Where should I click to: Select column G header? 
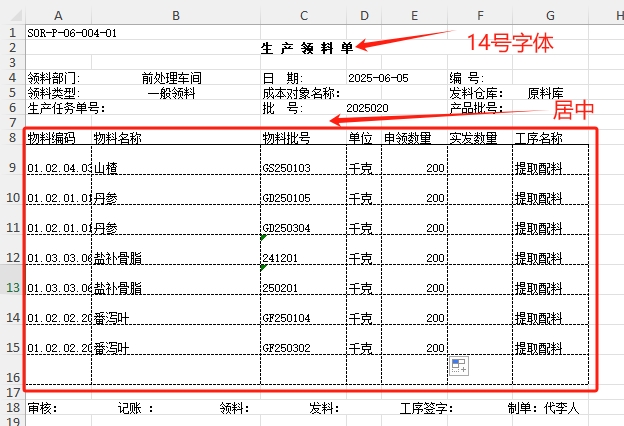pos(550,16)
